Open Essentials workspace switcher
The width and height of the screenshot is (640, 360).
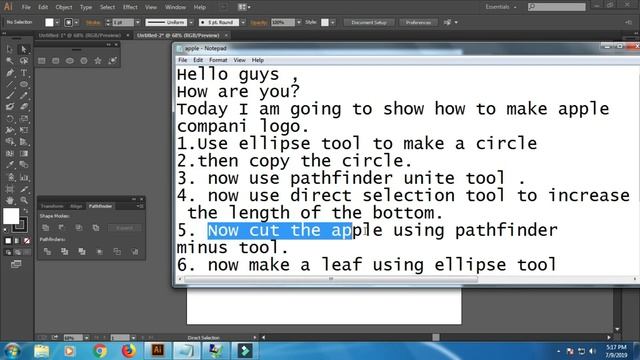point(500,7)
